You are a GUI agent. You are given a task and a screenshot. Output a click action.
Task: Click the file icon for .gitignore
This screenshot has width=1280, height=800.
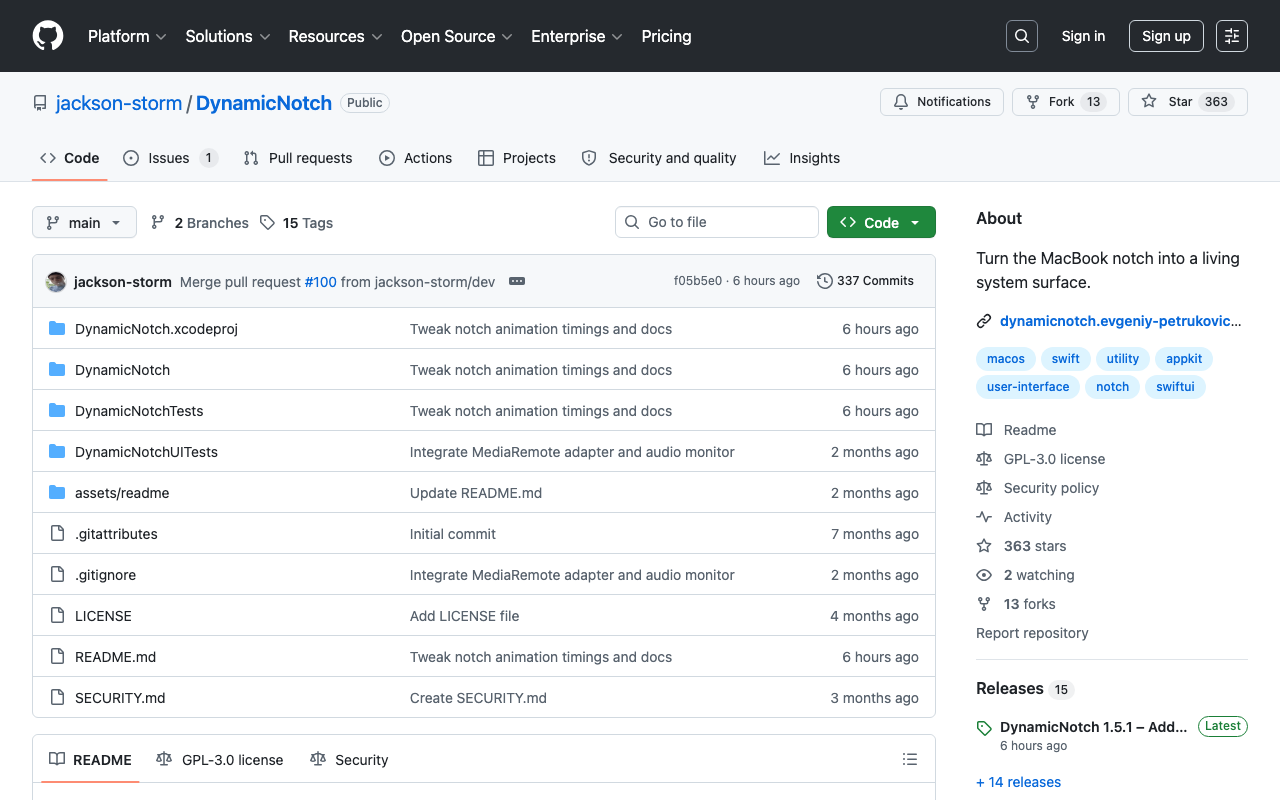coord(57,575)
